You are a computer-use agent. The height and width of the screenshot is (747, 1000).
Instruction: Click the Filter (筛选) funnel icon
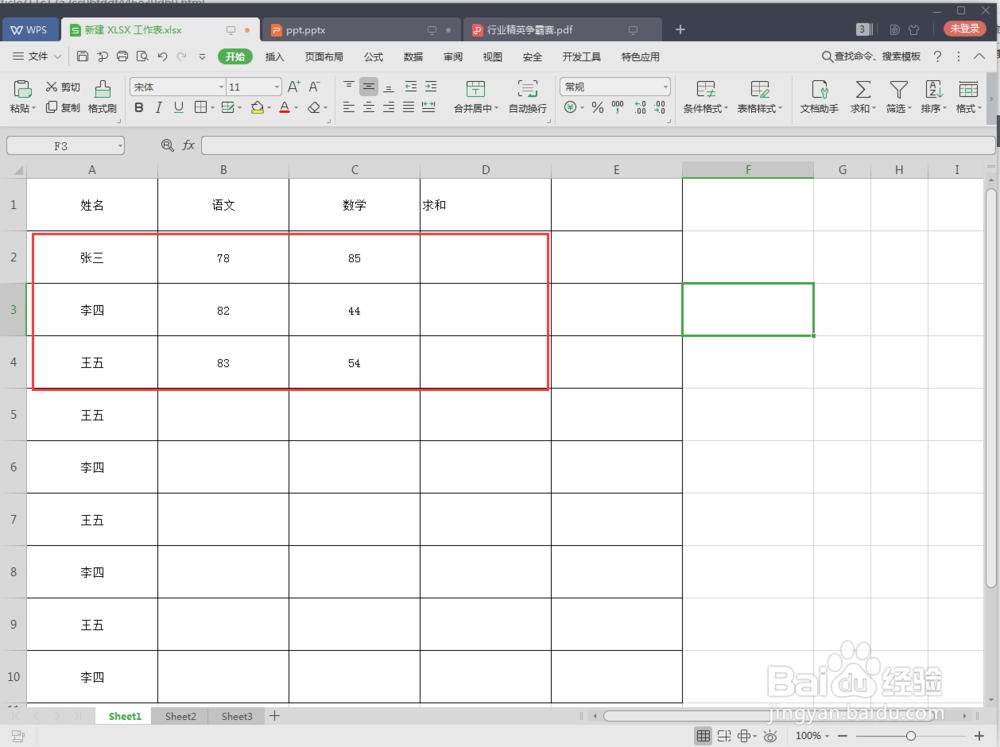click(899, 89)
